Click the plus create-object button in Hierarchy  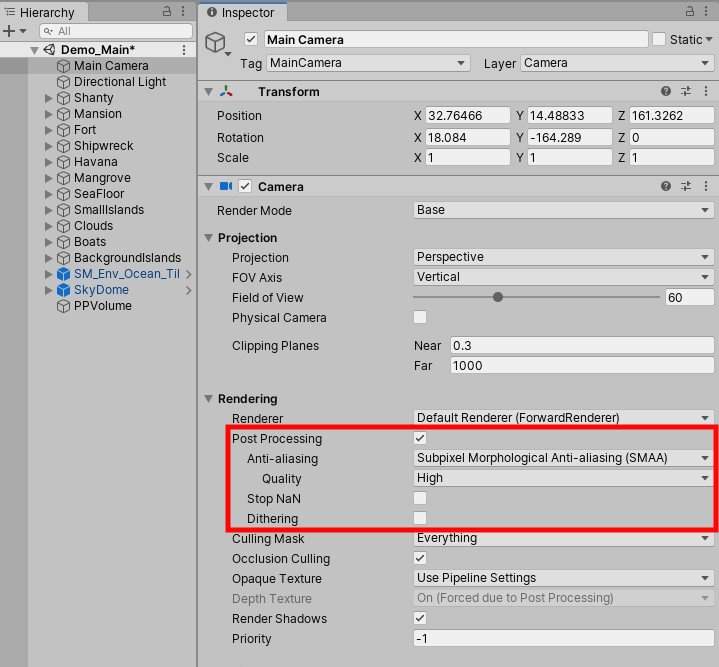9,31
